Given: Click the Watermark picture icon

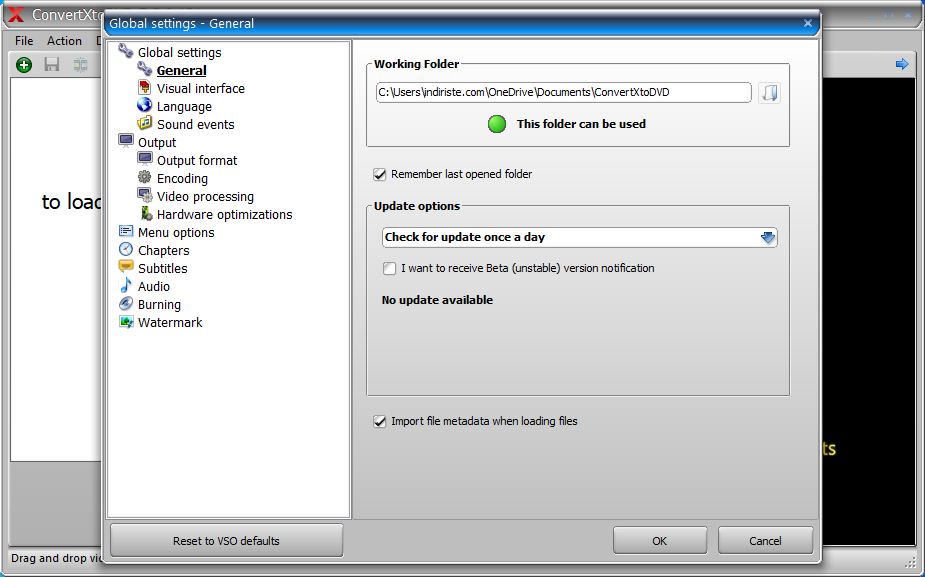Looking at the screenshot, I should [x=126, y=322].
